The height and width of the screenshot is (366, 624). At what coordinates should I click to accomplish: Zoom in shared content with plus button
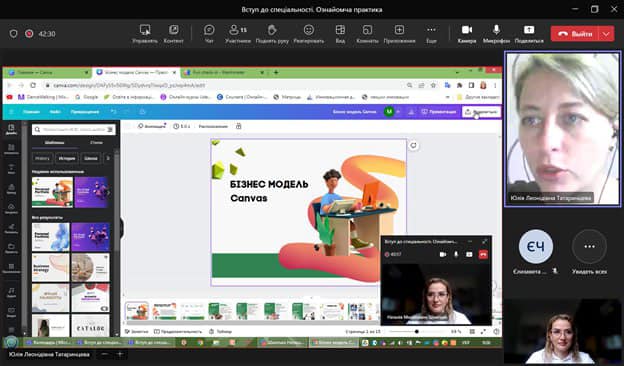pos(120,354)
